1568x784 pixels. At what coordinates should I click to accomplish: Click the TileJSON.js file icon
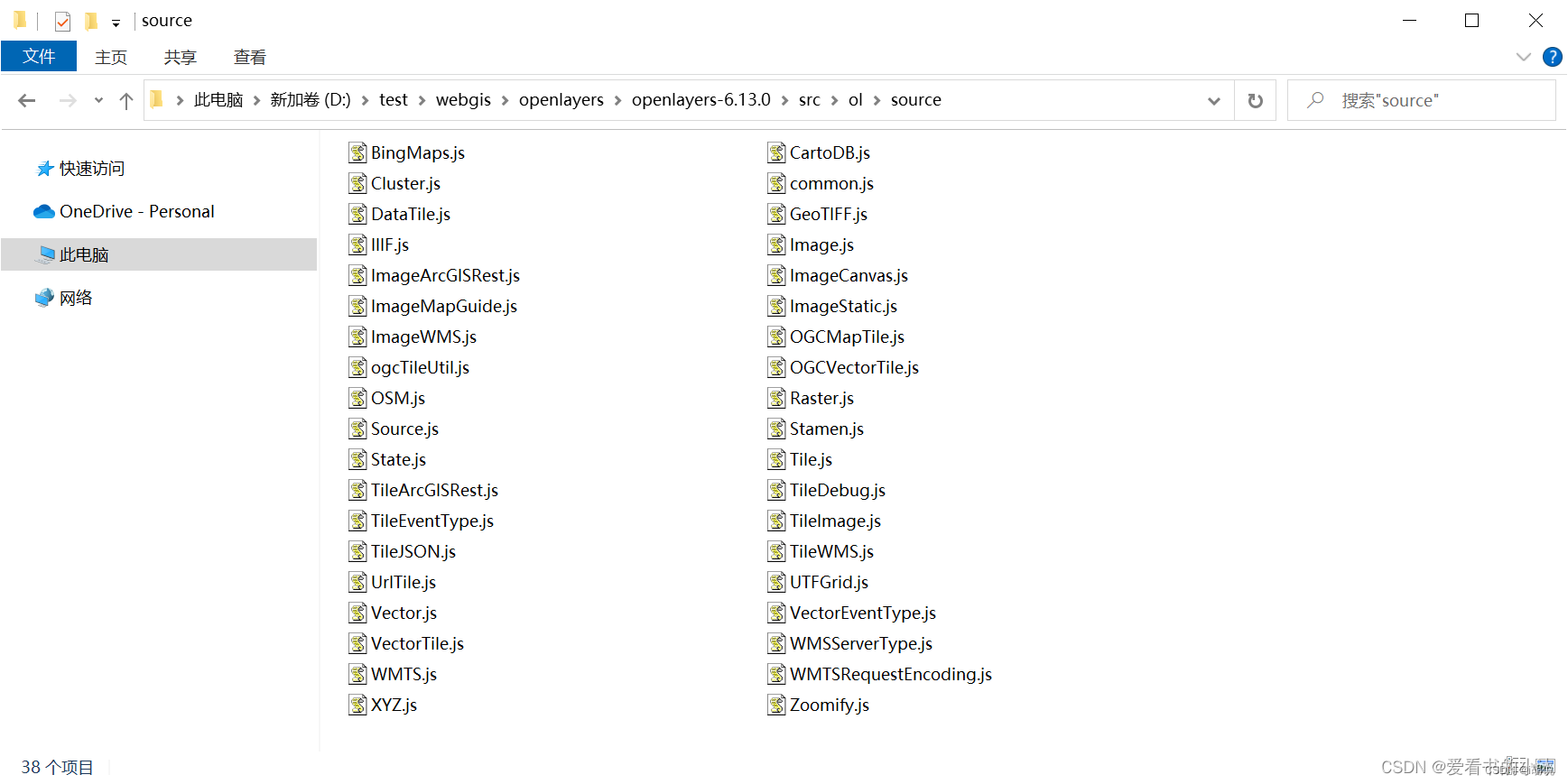coord(358,551)
